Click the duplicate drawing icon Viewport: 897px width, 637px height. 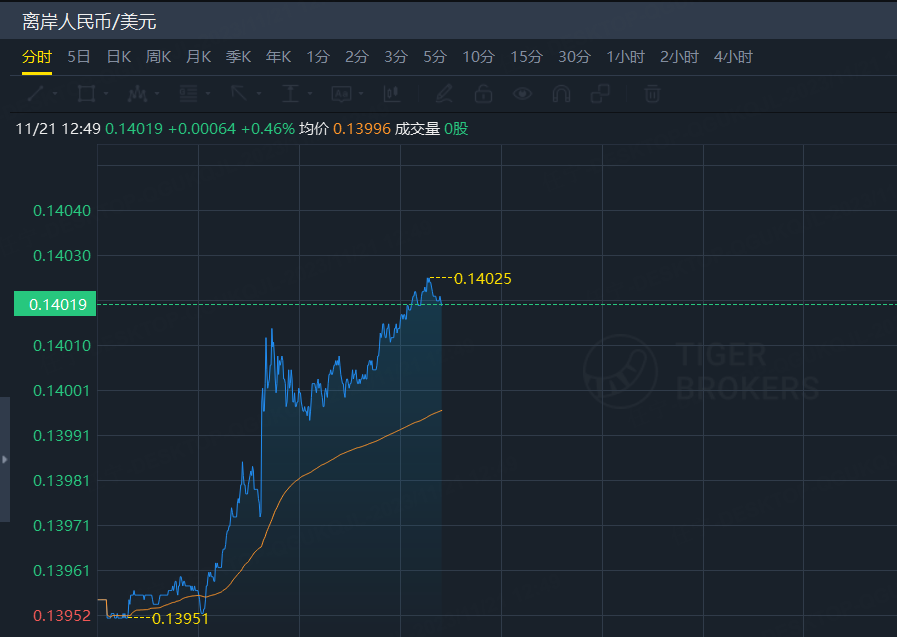click(600, 93)
